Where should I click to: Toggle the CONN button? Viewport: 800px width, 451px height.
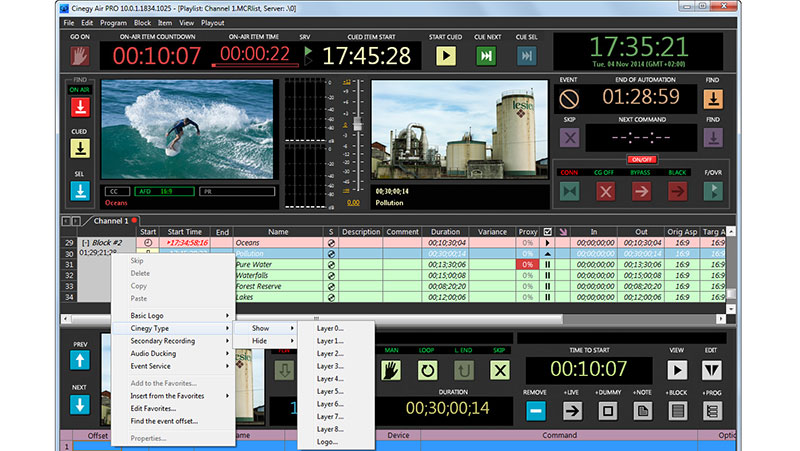569,191
